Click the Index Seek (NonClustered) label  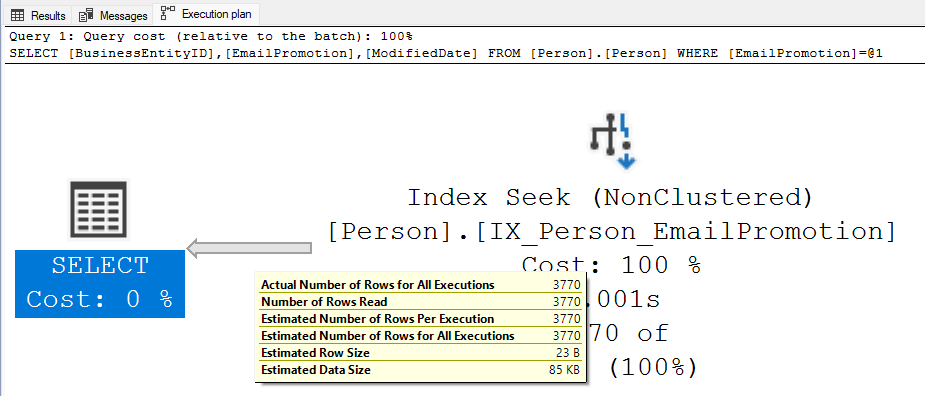click(x=611, y=197)
